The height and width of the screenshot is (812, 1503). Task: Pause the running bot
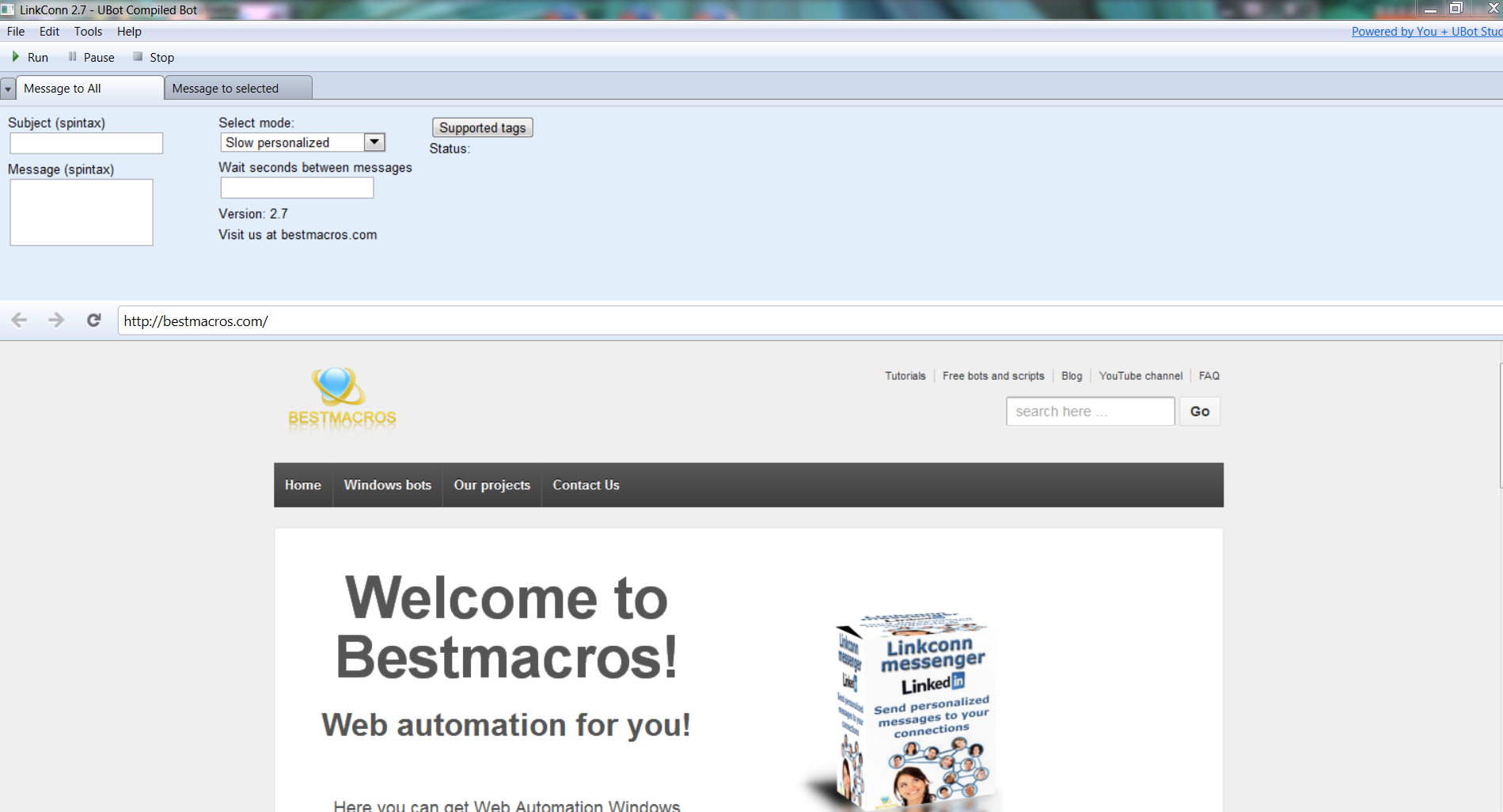(91, 57)
